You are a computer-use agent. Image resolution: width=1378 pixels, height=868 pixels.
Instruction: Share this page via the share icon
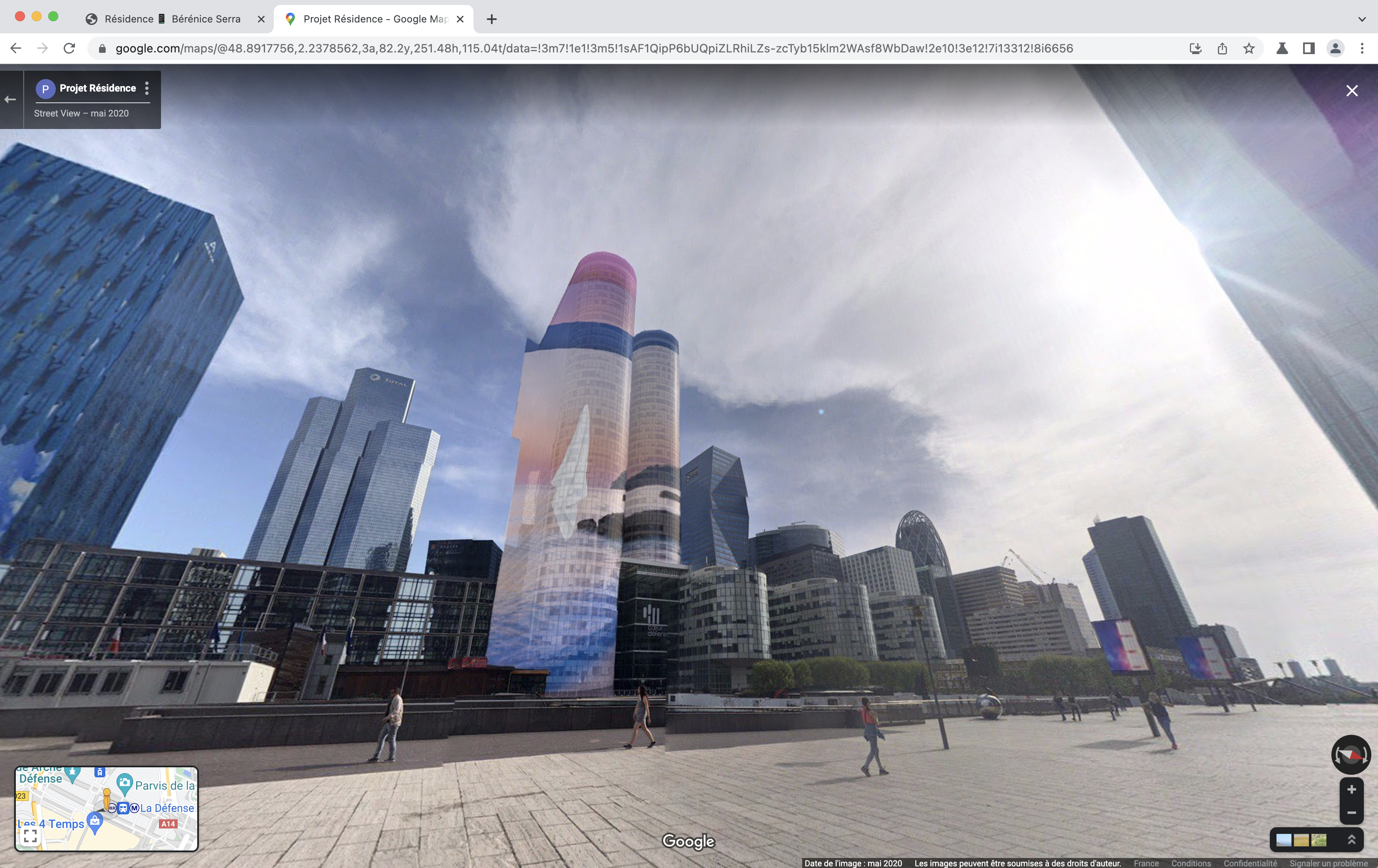1222,49
